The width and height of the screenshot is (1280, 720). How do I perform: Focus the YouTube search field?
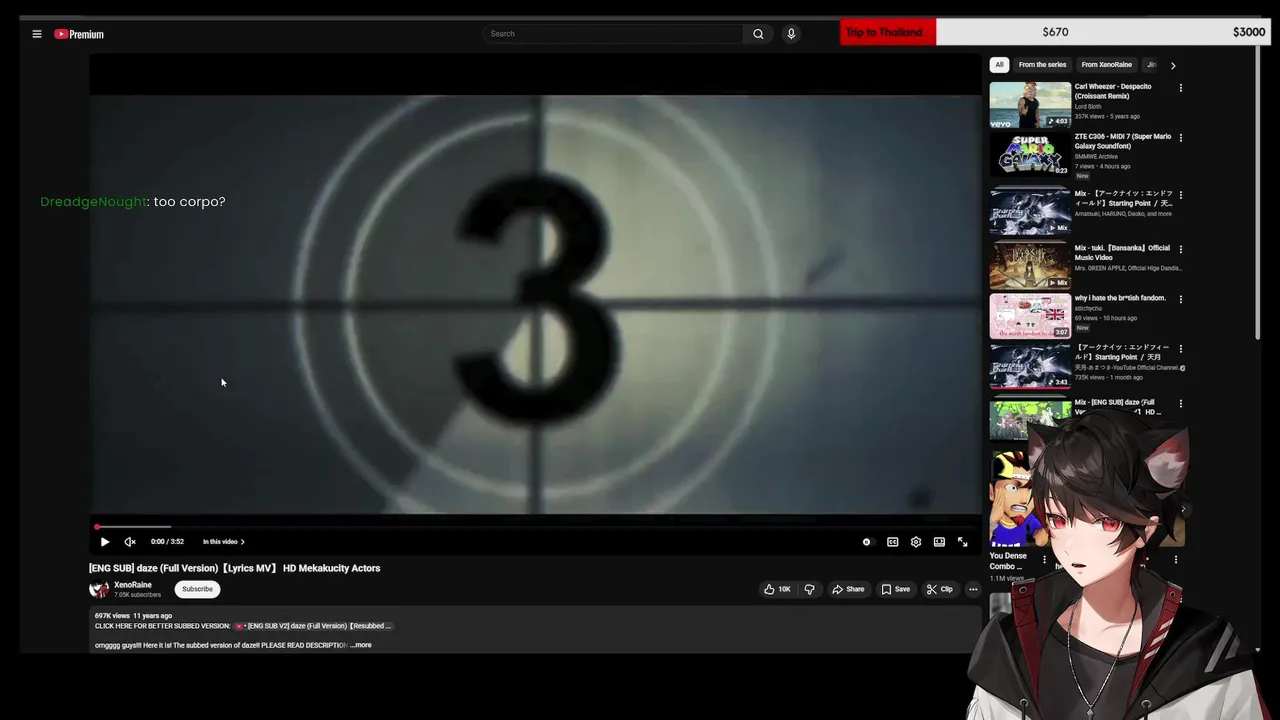tap(613, 34)
